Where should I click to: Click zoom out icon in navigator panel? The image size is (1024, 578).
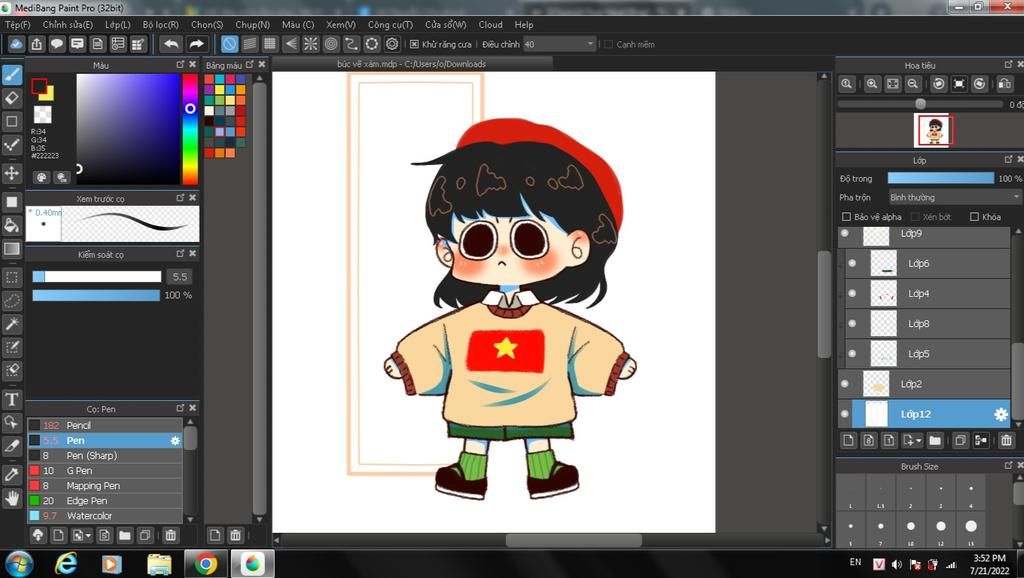point(913,84)
